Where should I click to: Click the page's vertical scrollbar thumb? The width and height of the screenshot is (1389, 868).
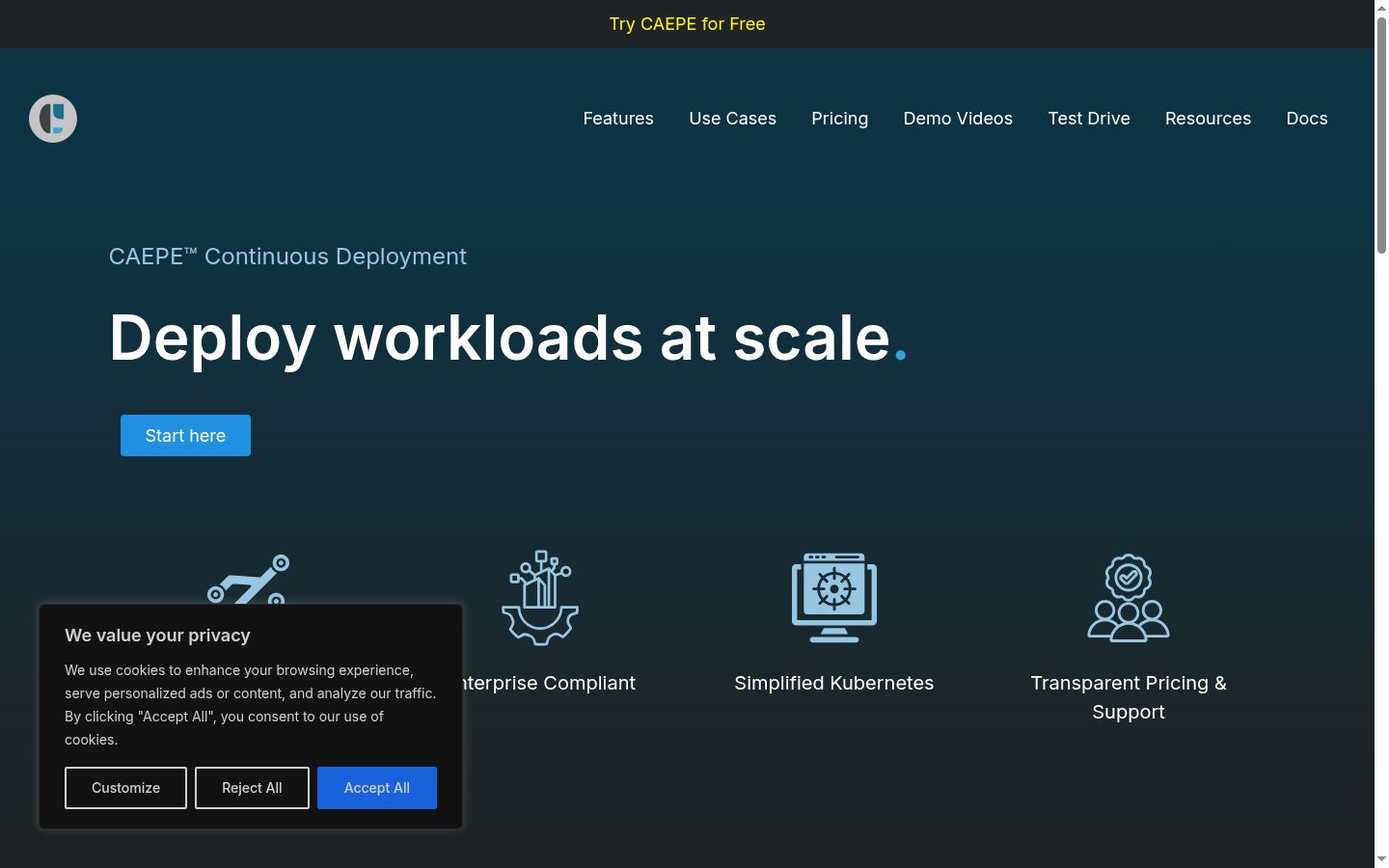coord(1381,135)
